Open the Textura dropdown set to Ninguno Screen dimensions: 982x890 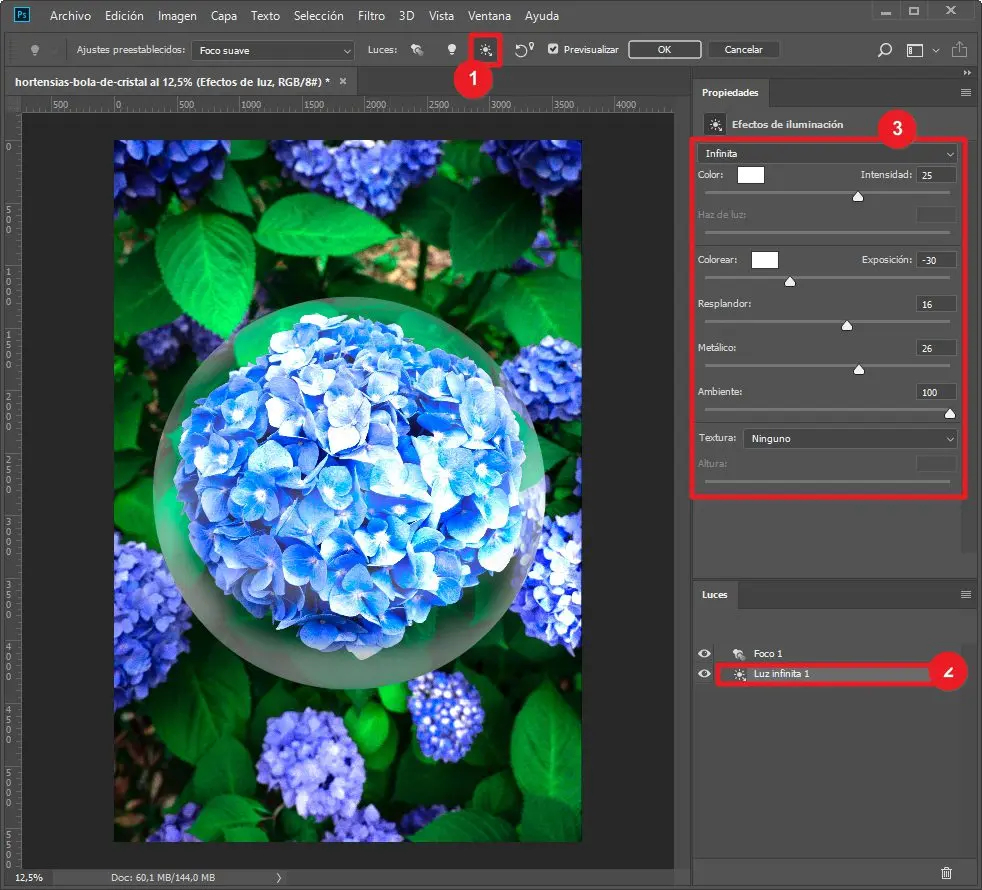click(849, 438)
